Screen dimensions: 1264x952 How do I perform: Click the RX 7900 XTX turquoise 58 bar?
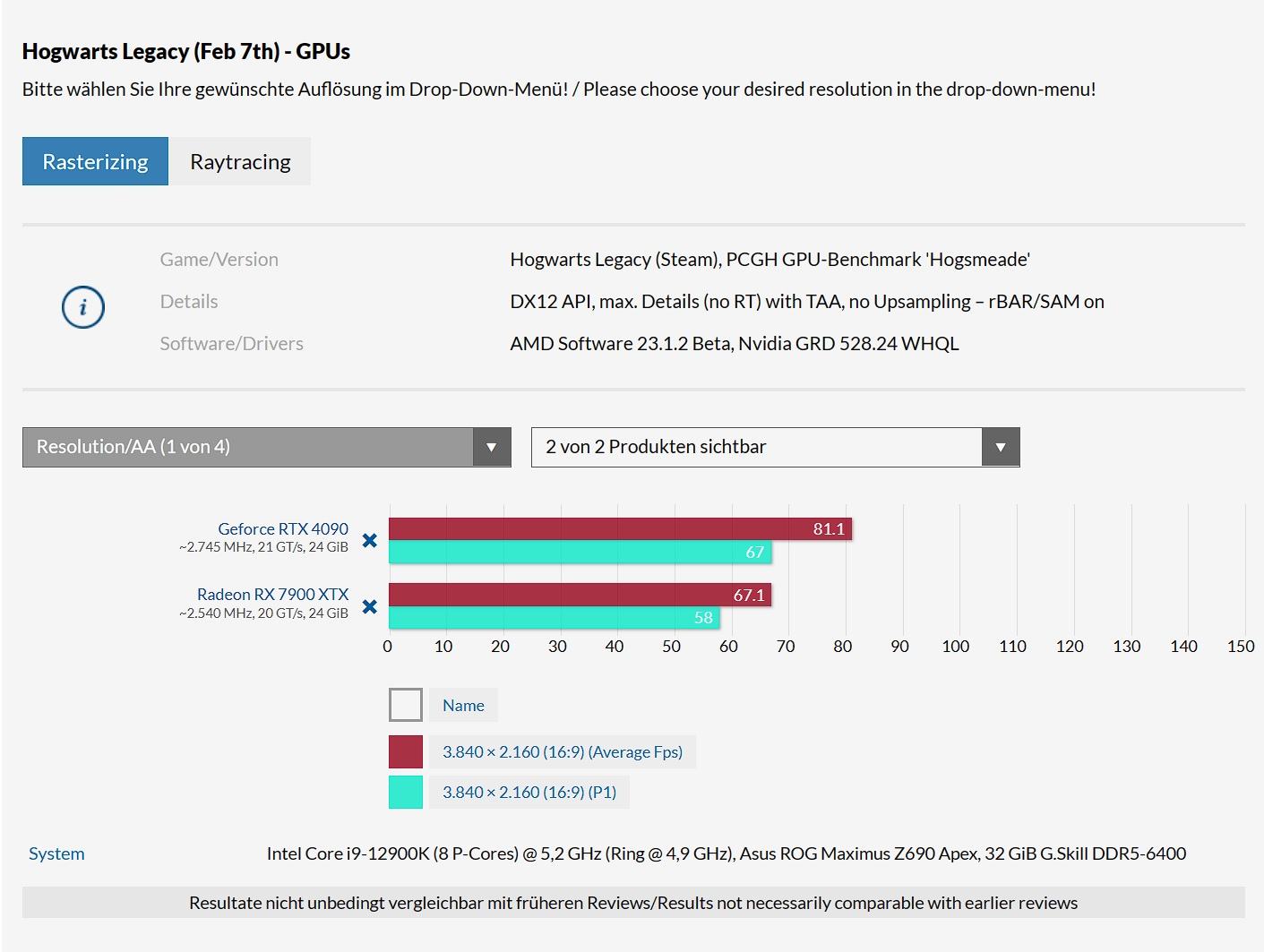554,618
